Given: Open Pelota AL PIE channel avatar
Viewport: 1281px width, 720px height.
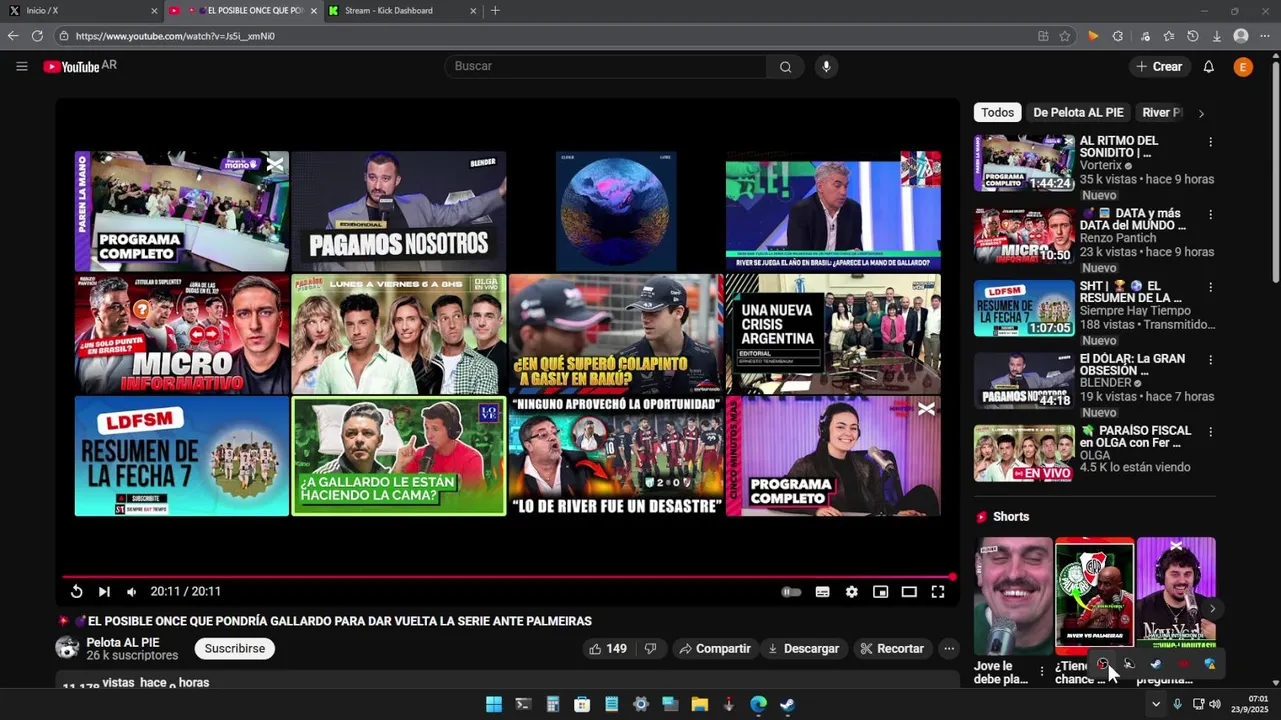Looking at the screenshot, I should 67,648.
